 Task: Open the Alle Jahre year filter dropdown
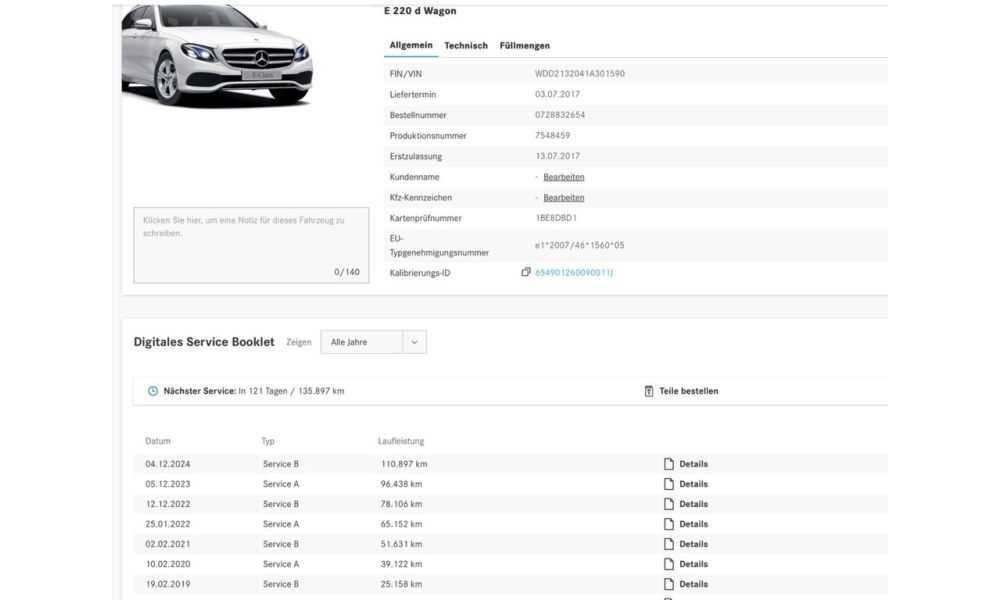(373, 342)
